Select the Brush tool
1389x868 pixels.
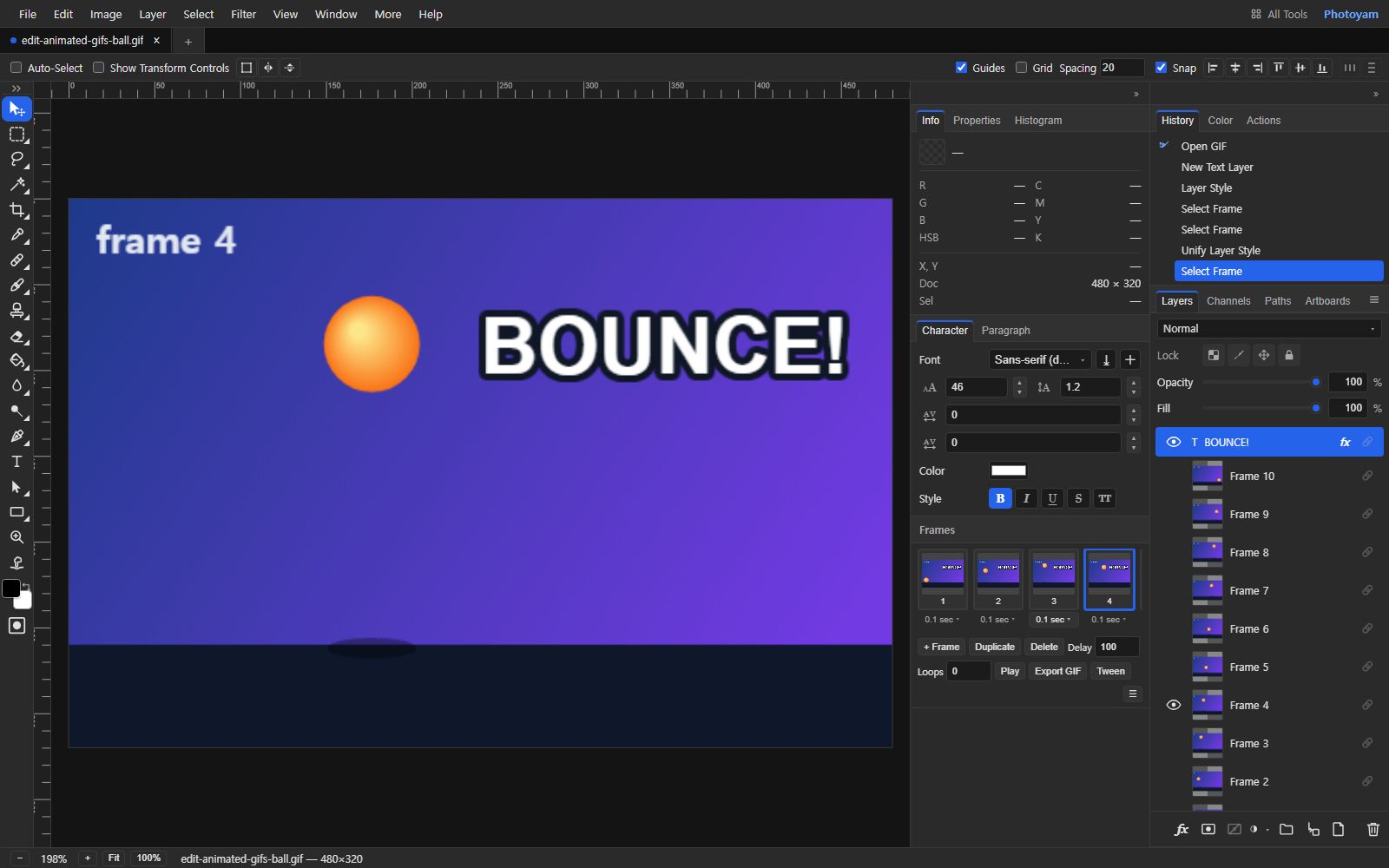(16, 285)
